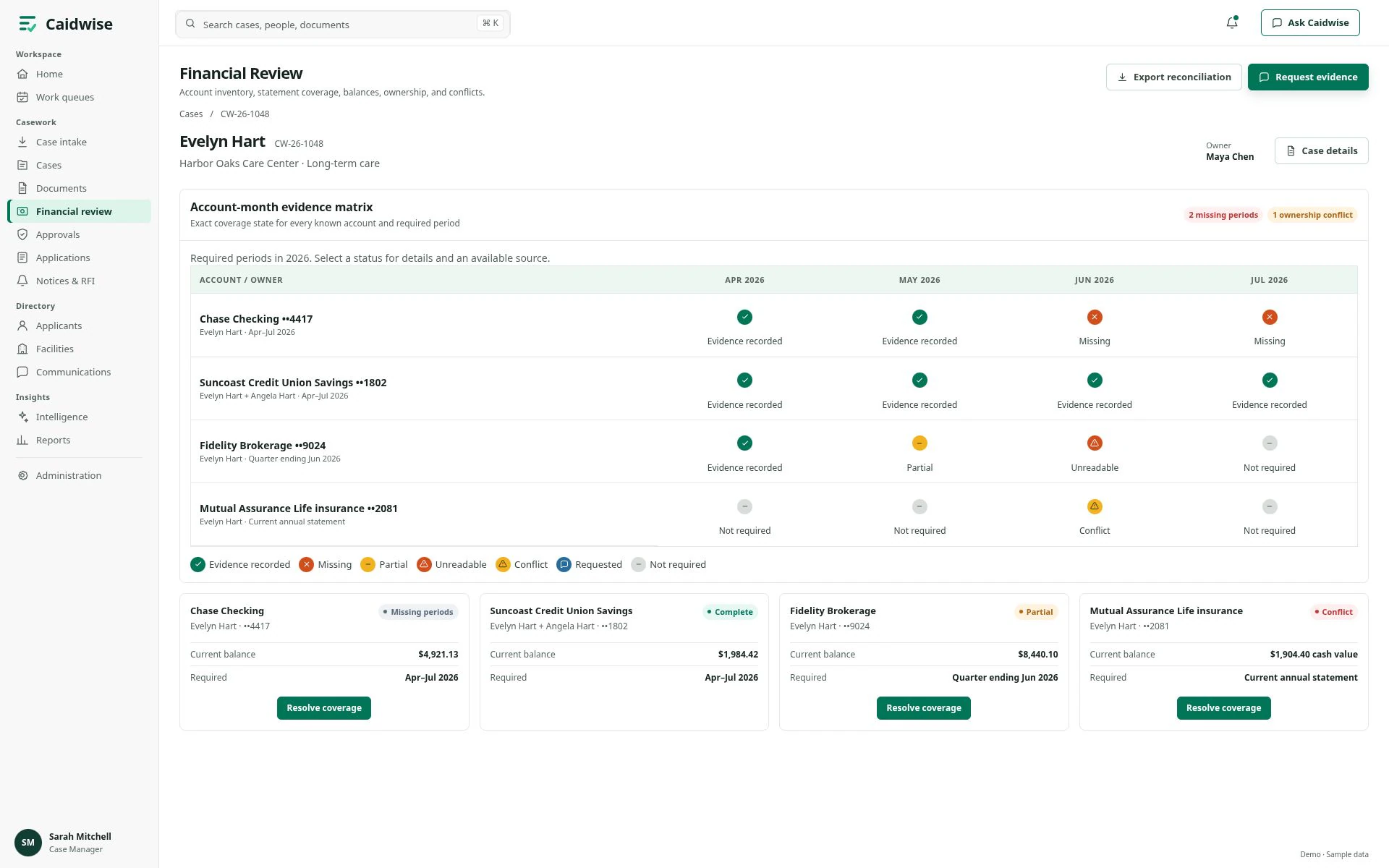1389x868 pixels.
Task: Open Administration settings
Action: pyautogui.click(x=80, y=475)
